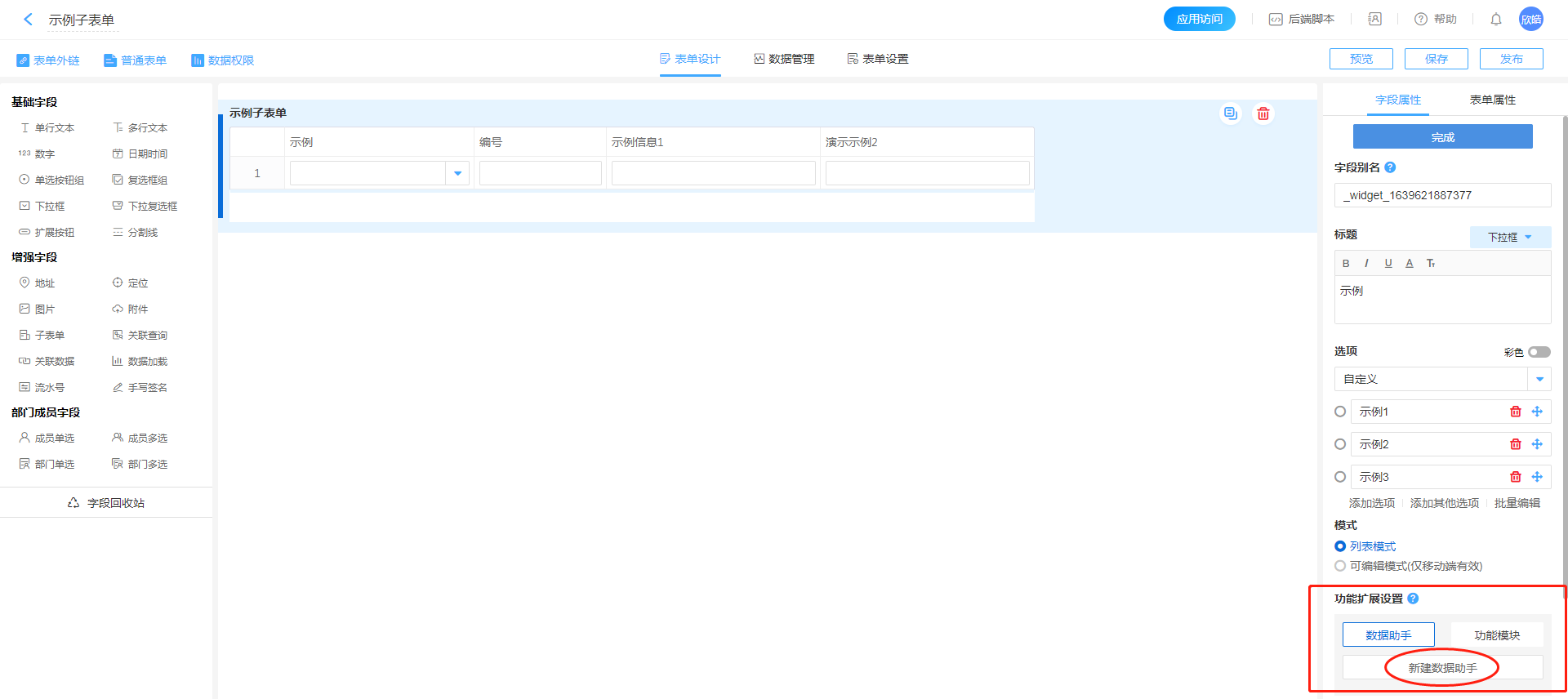Click the Bold formatting icon in 标题 editor

pyautogui.click(x=1346, y=263)
